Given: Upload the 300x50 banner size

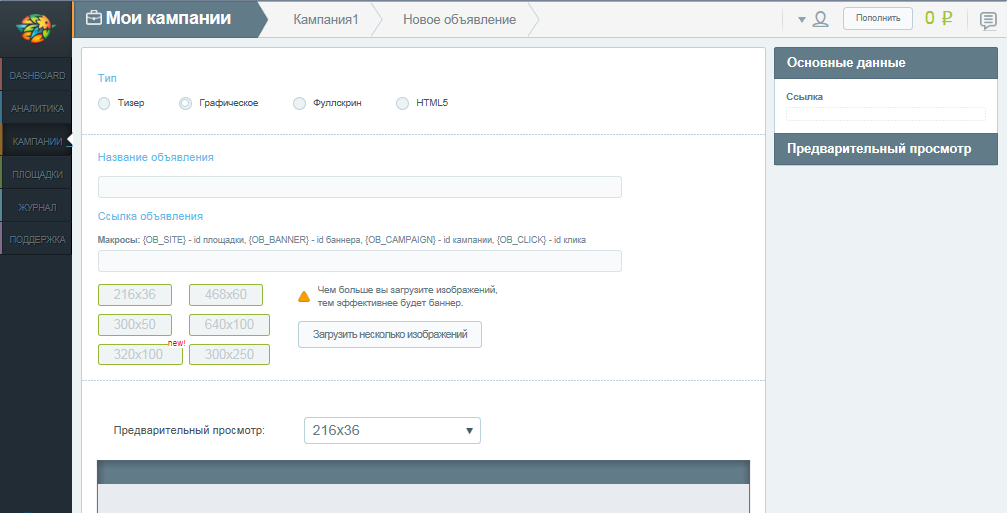Looking at the screenshot, I should pyautogui.click(x=135, y=325).
